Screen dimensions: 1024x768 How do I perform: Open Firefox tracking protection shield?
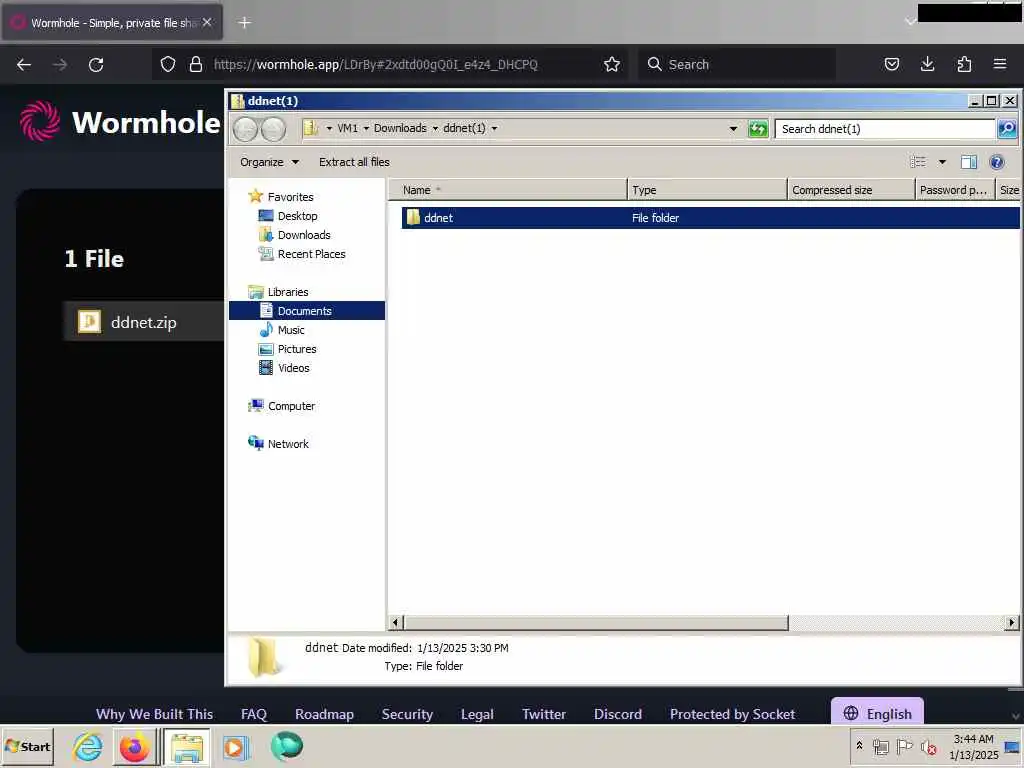168,64
